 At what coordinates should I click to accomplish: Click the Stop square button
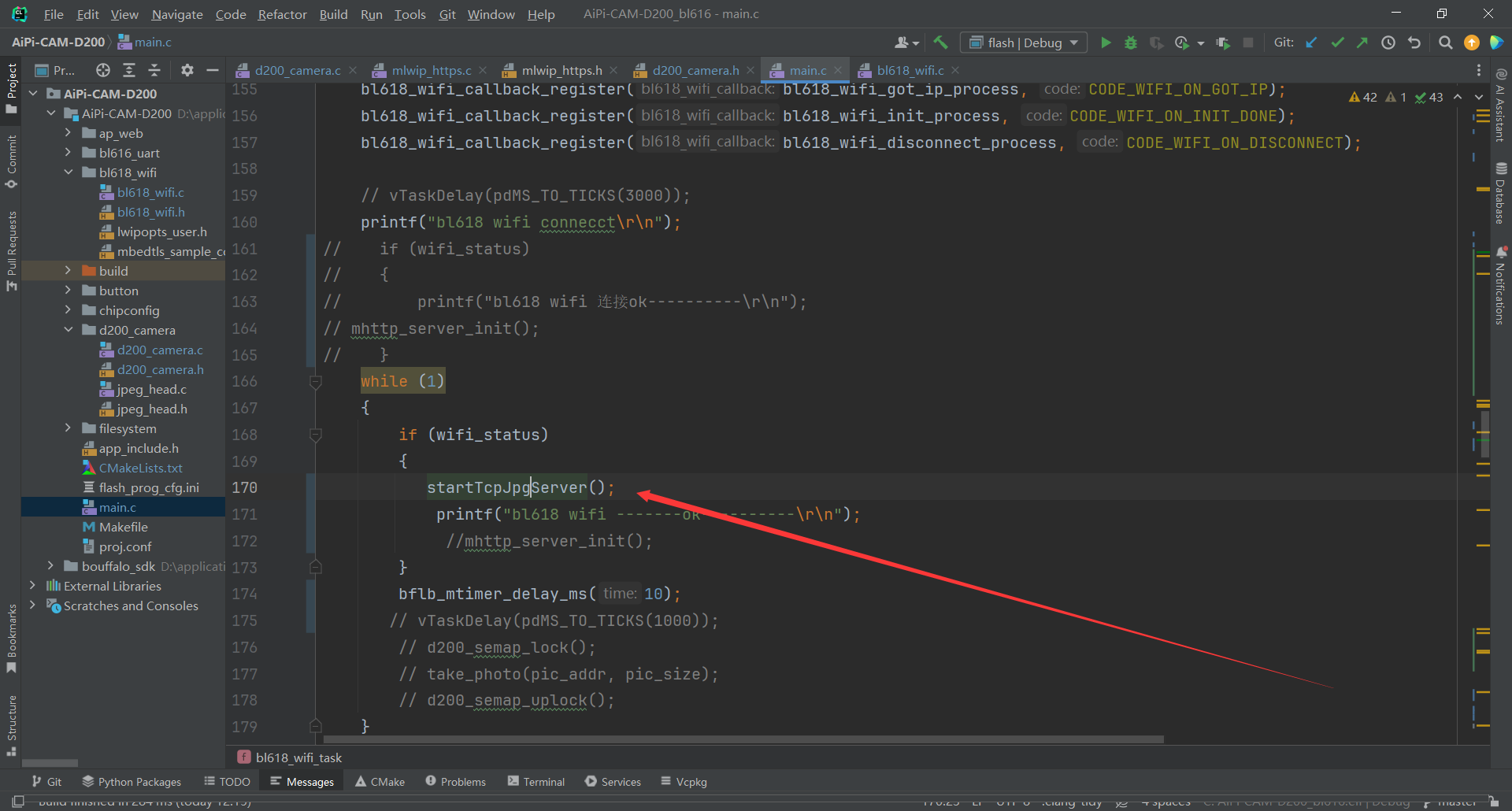pos(1247,43)
